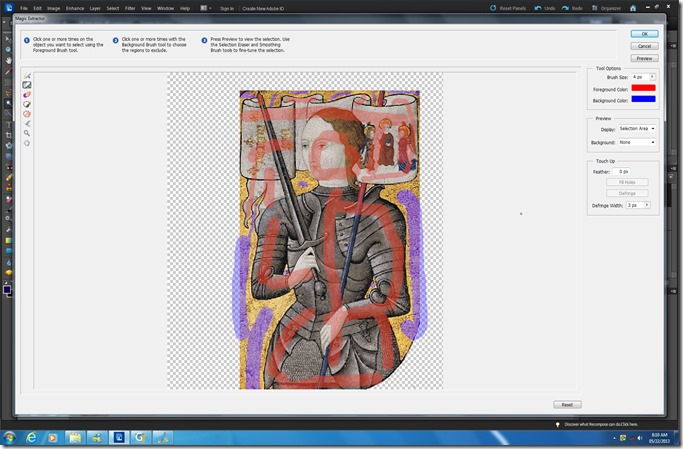
Task: Activate the Zoom tool in Magic Extractor
Action: [x=27, y=133]
